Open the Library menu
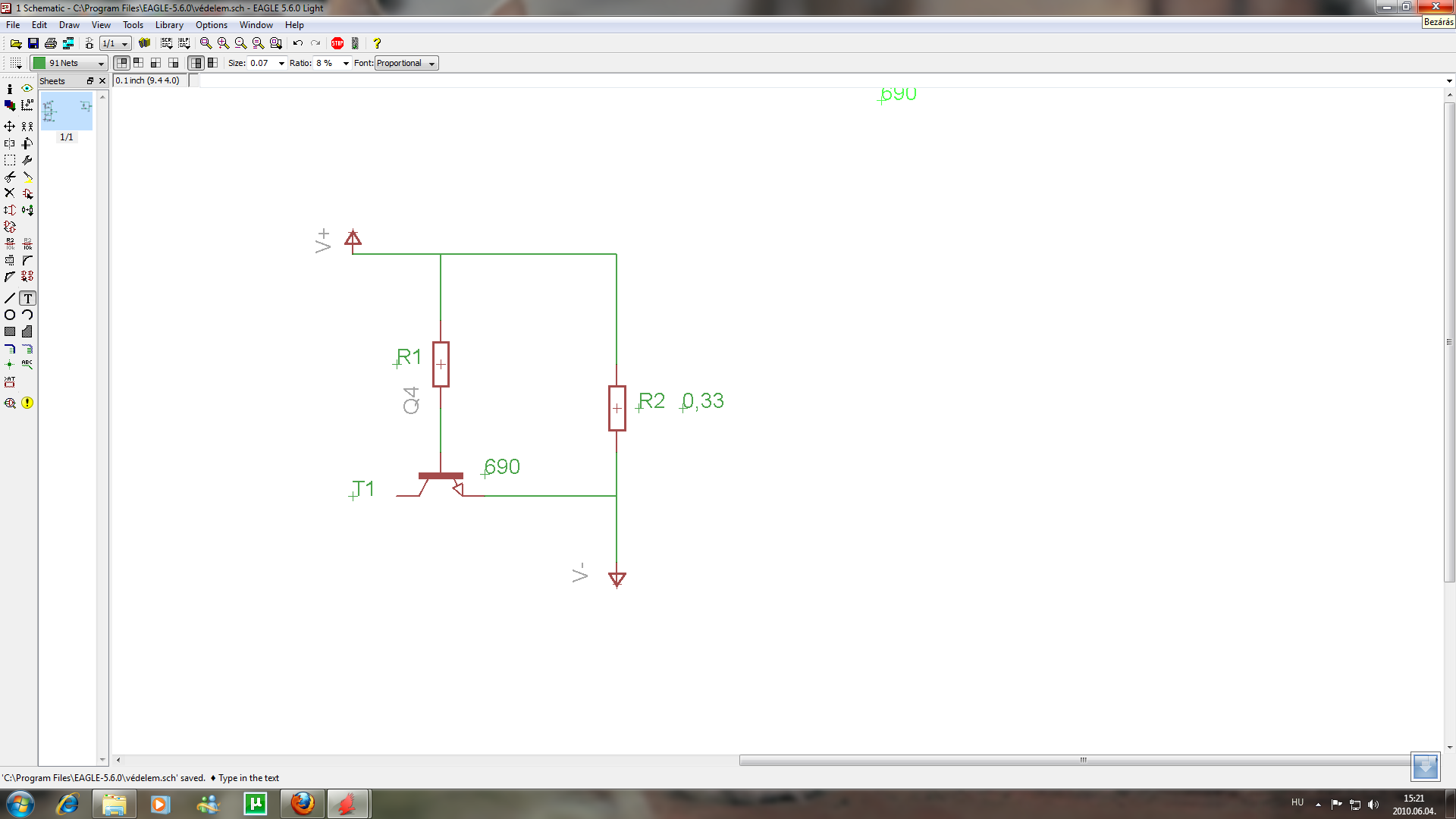The image size is (1456, 819). pyautogui.click(x=169, y=25)
